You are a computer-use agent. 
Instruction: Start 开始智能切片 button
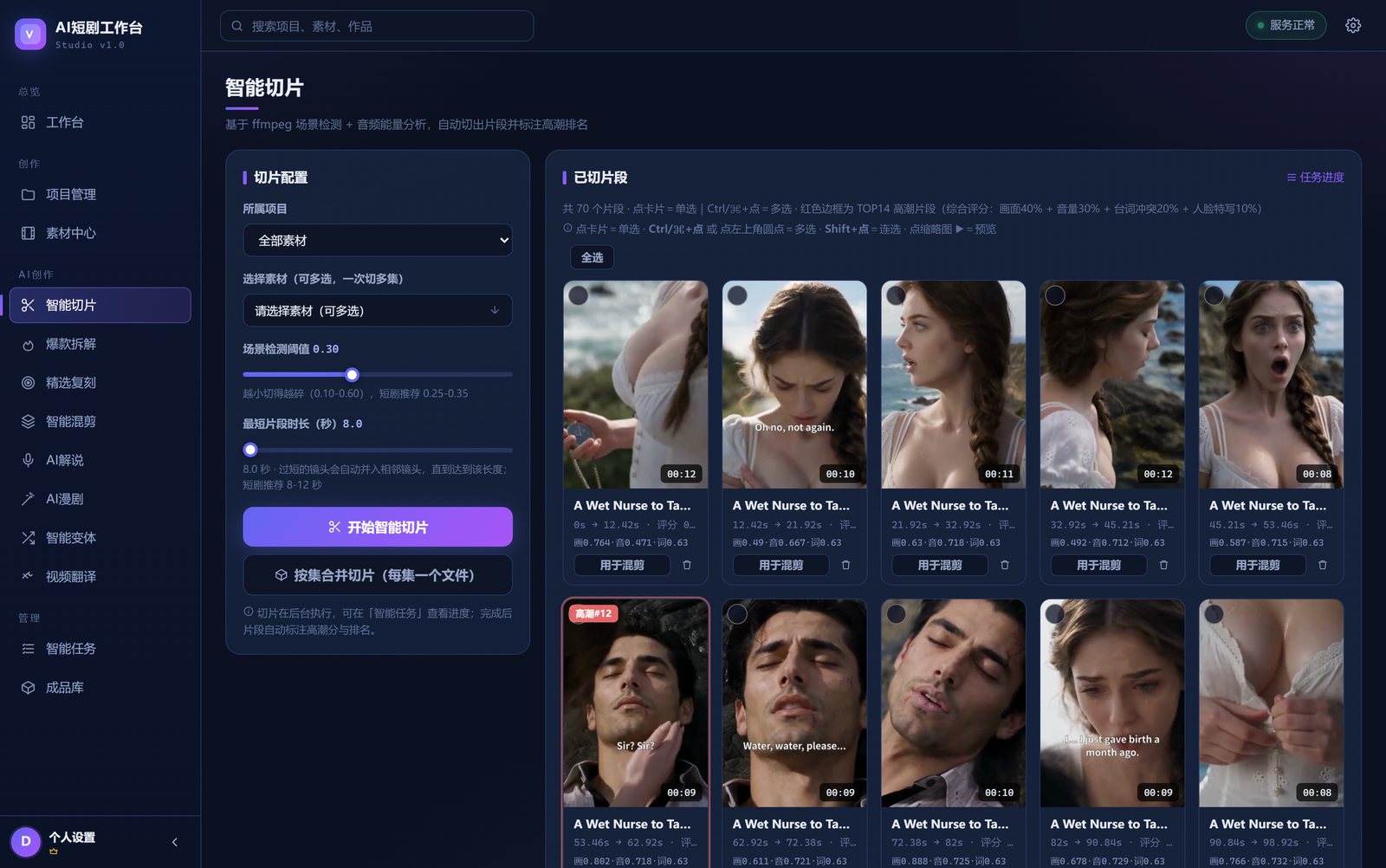click(378, 527)
